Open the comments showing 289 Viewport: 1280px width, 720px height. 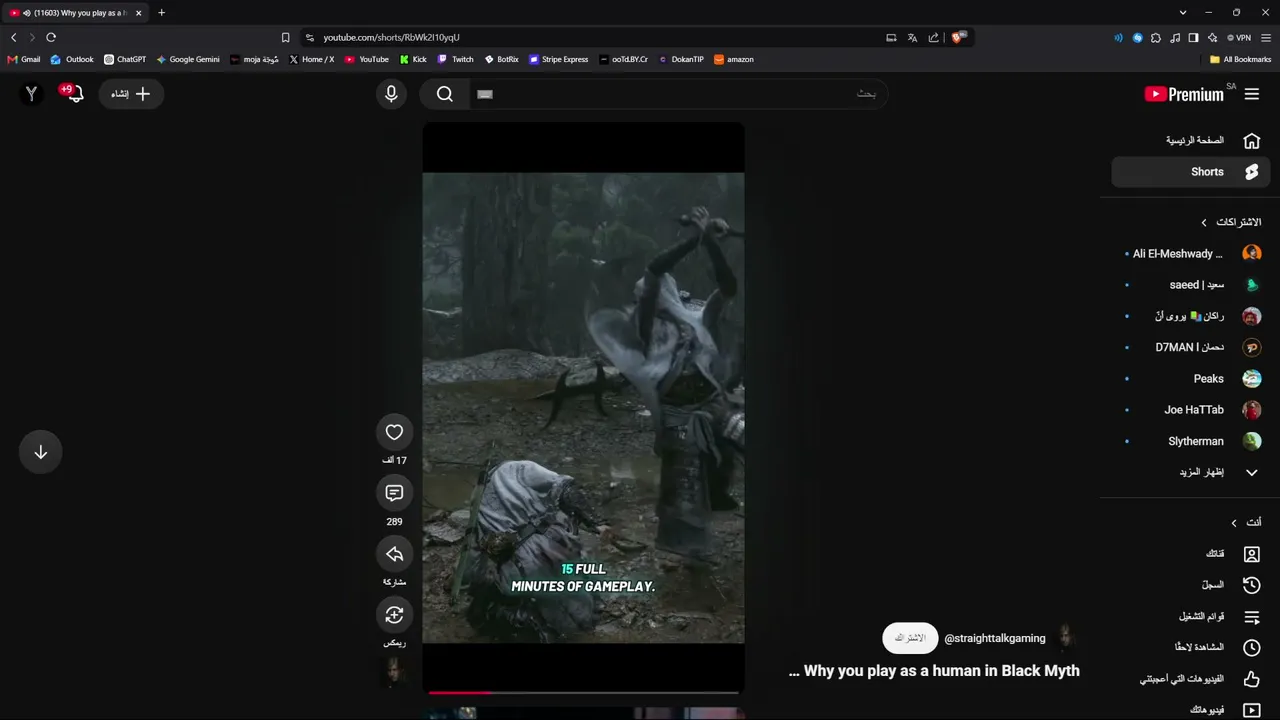(394, 493)
